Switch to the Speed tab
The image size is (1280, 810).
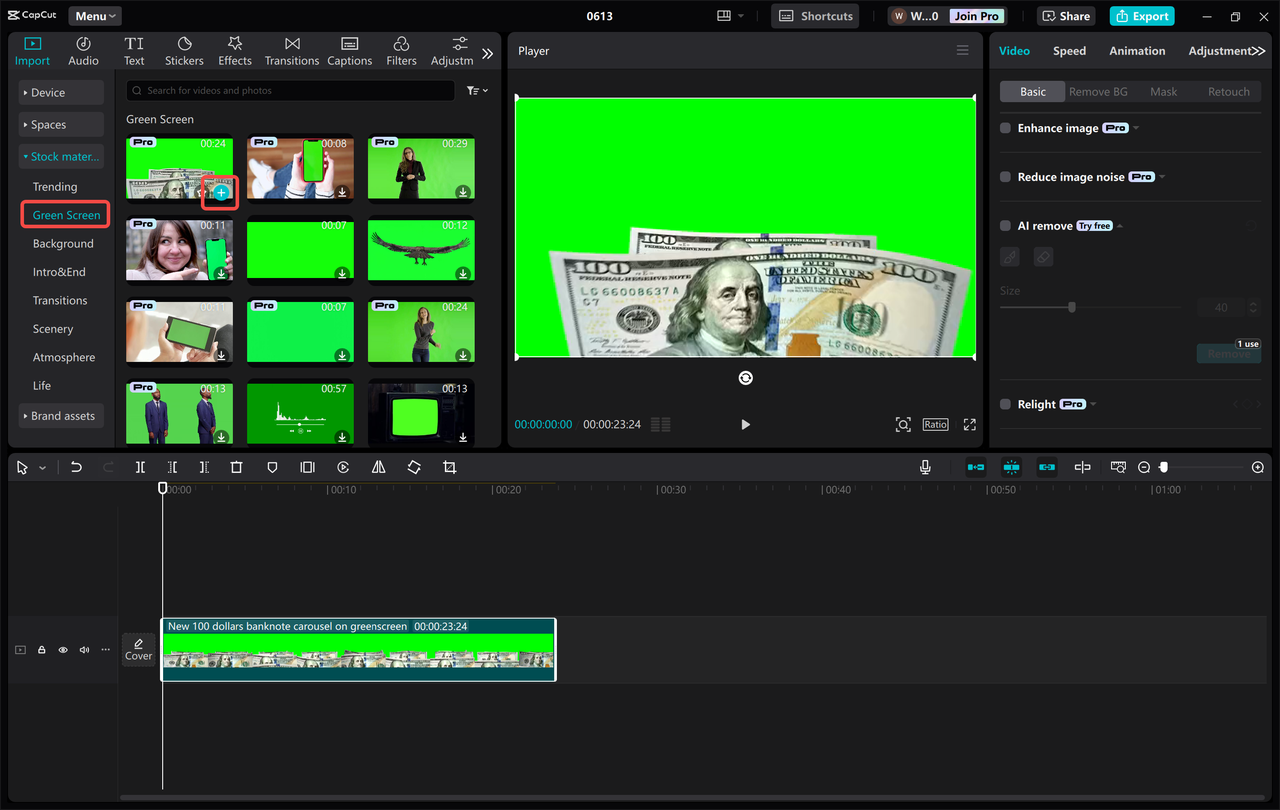point(1069,50)
